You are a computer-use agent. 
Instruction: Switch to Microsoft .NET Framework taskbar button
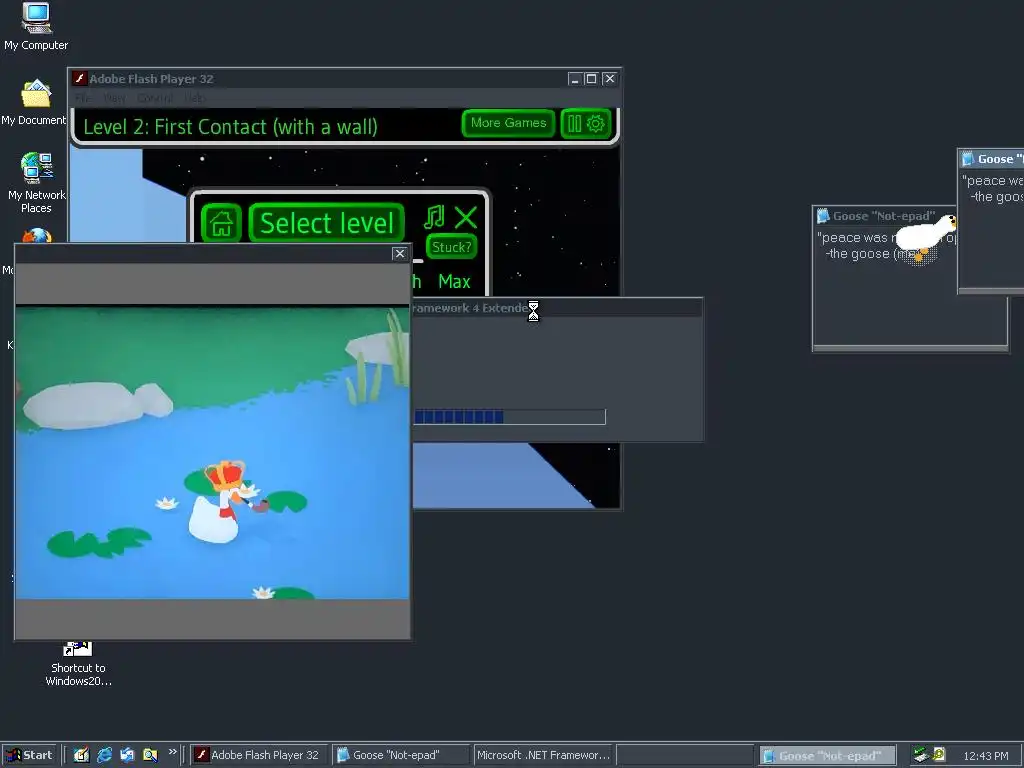[543, 755]
